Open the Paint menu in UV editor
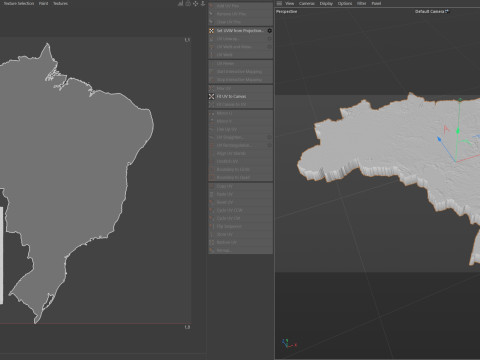This screenshot has width=480, height=360. [43, 3]
